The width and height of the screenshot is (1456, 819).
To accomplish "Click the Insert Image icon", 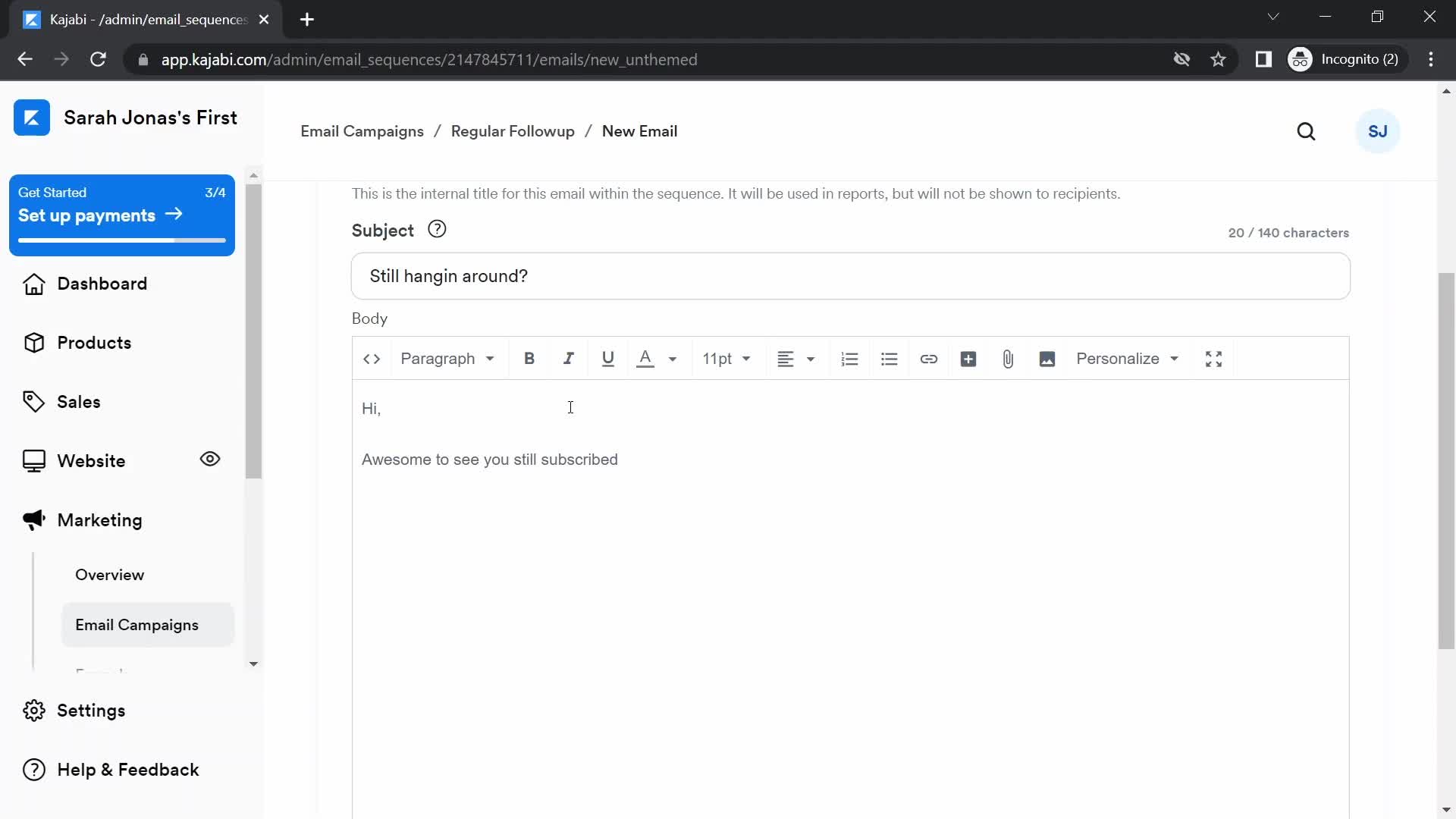I will click(1047, 358).
